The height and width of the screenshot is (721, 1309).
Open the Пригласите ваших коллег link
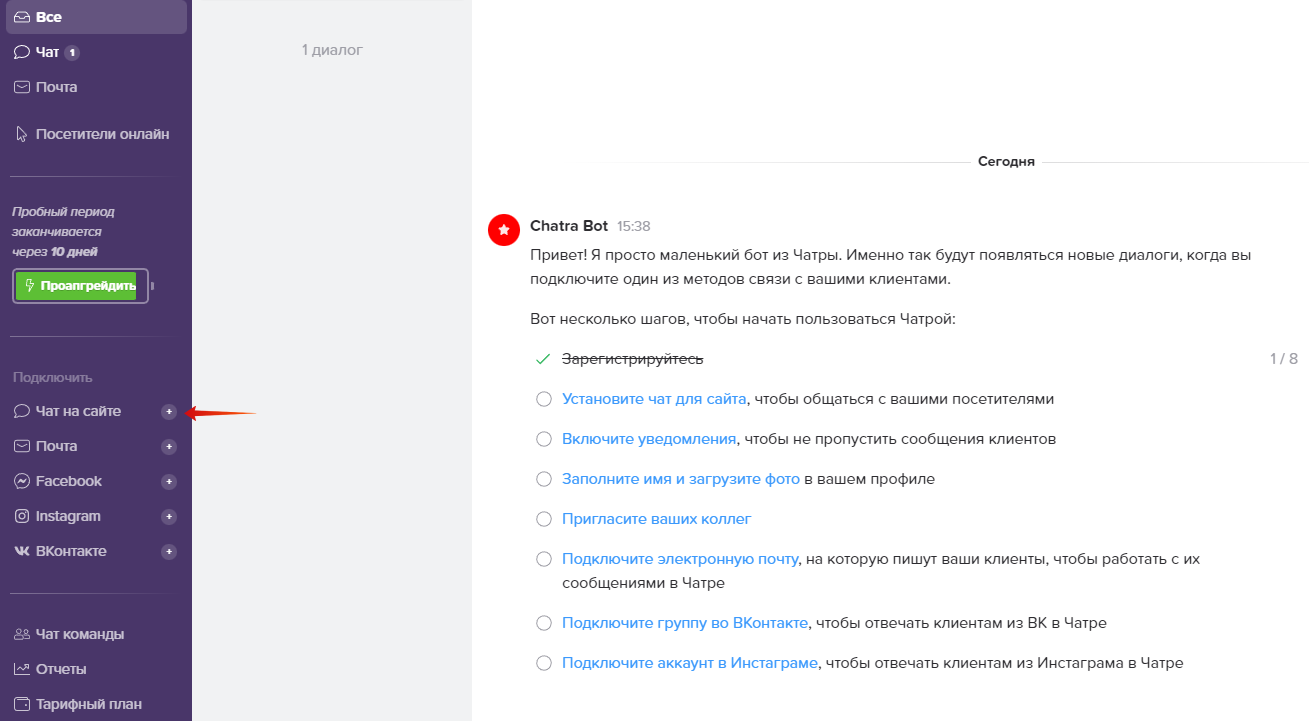pos(657,519)
